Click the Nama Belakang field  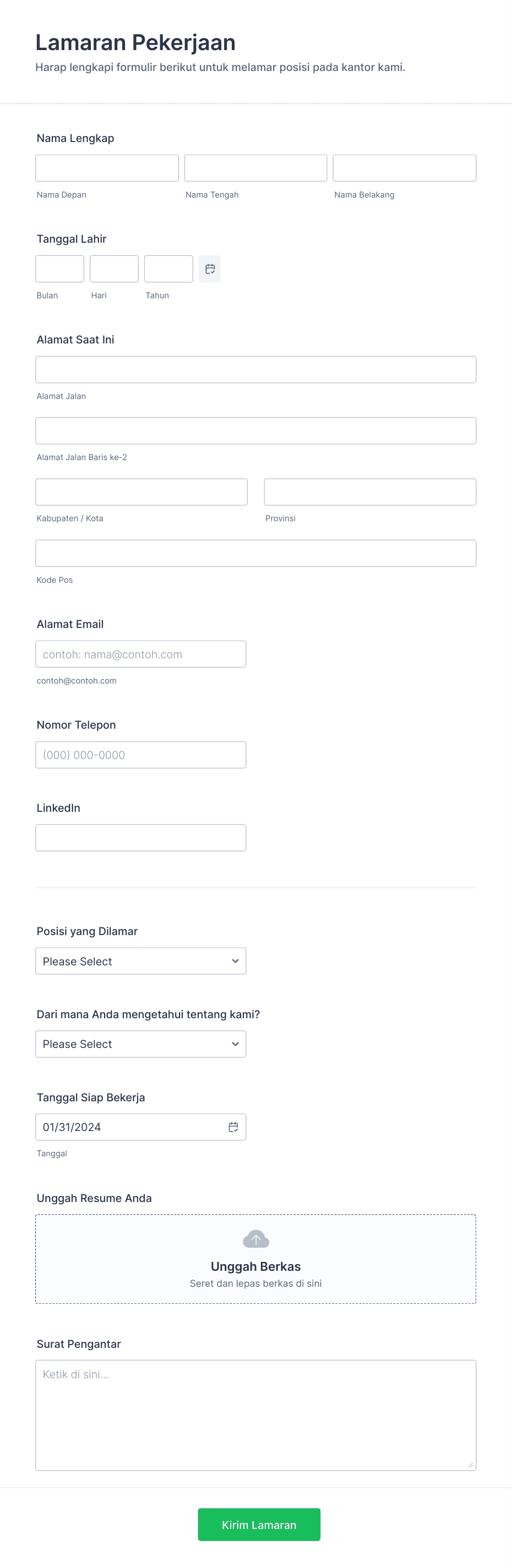(404, 168)
